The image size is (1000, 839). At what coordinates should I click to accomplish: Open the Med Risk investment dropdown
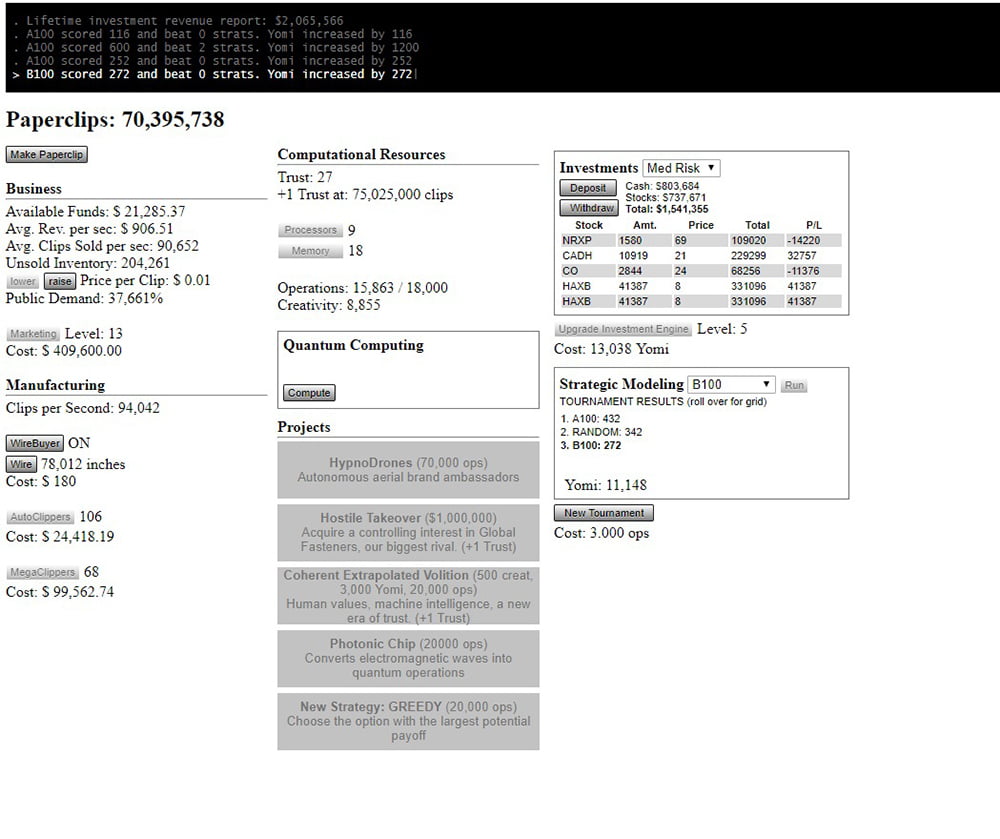682,168
